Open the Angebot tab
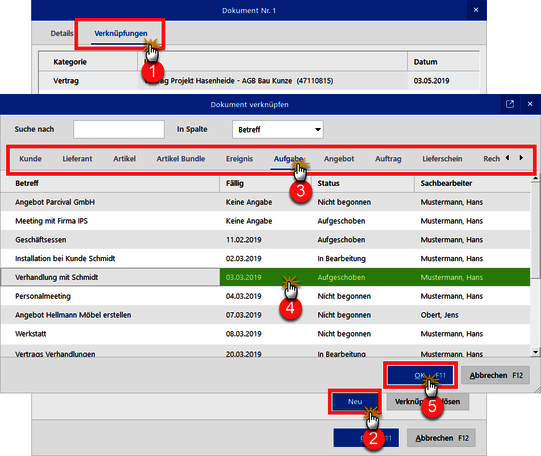 click(x=339, y=159)
